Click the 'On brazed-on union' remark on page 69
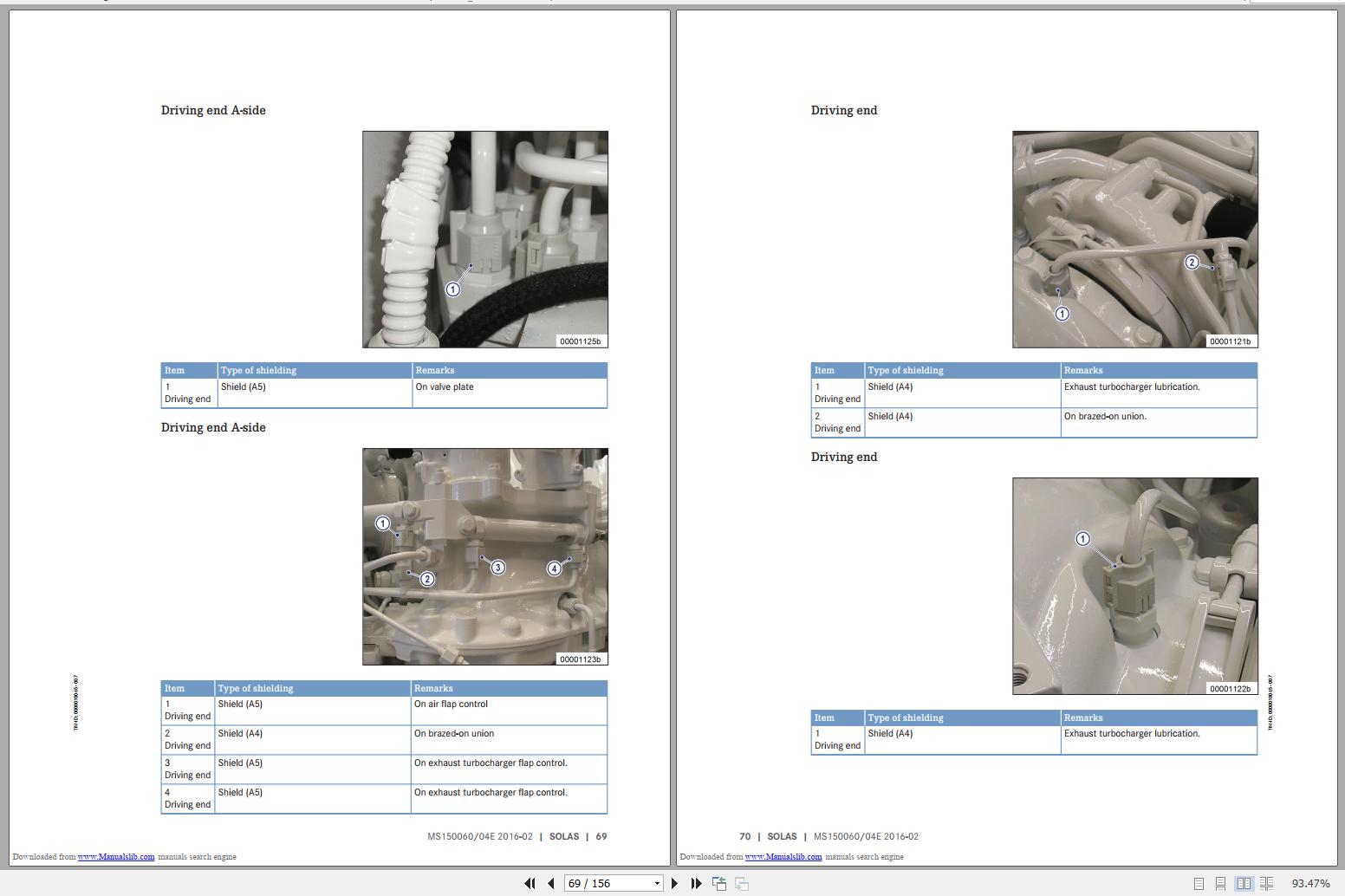 tap(454, 733)
